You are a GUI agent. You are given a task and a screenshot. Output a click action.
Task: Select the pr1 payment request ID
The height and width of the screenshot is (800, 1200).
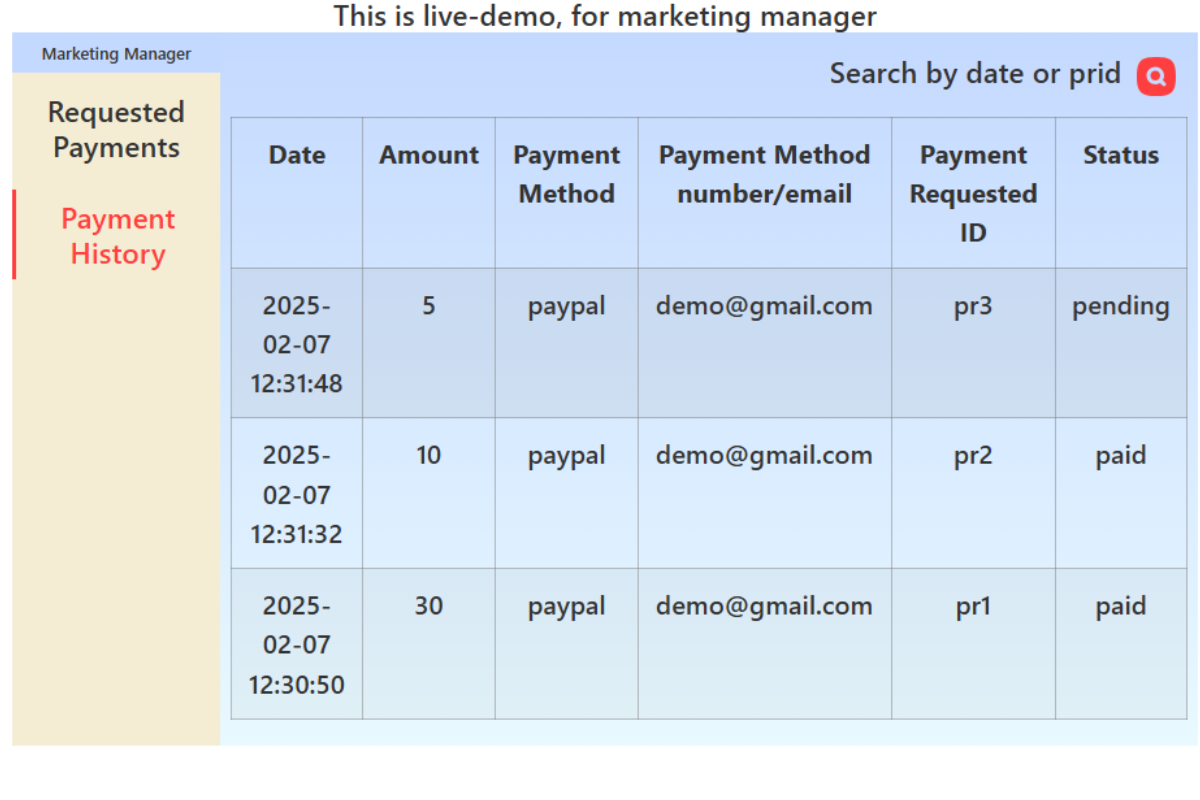(973, 606)
